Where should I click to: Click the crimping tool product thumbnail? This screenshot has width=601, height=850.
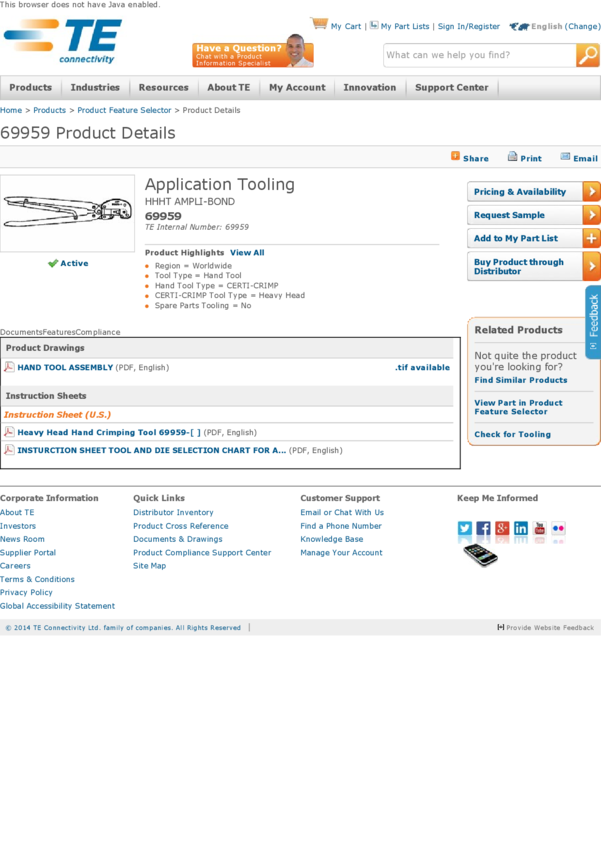click(x=68, y=212)
